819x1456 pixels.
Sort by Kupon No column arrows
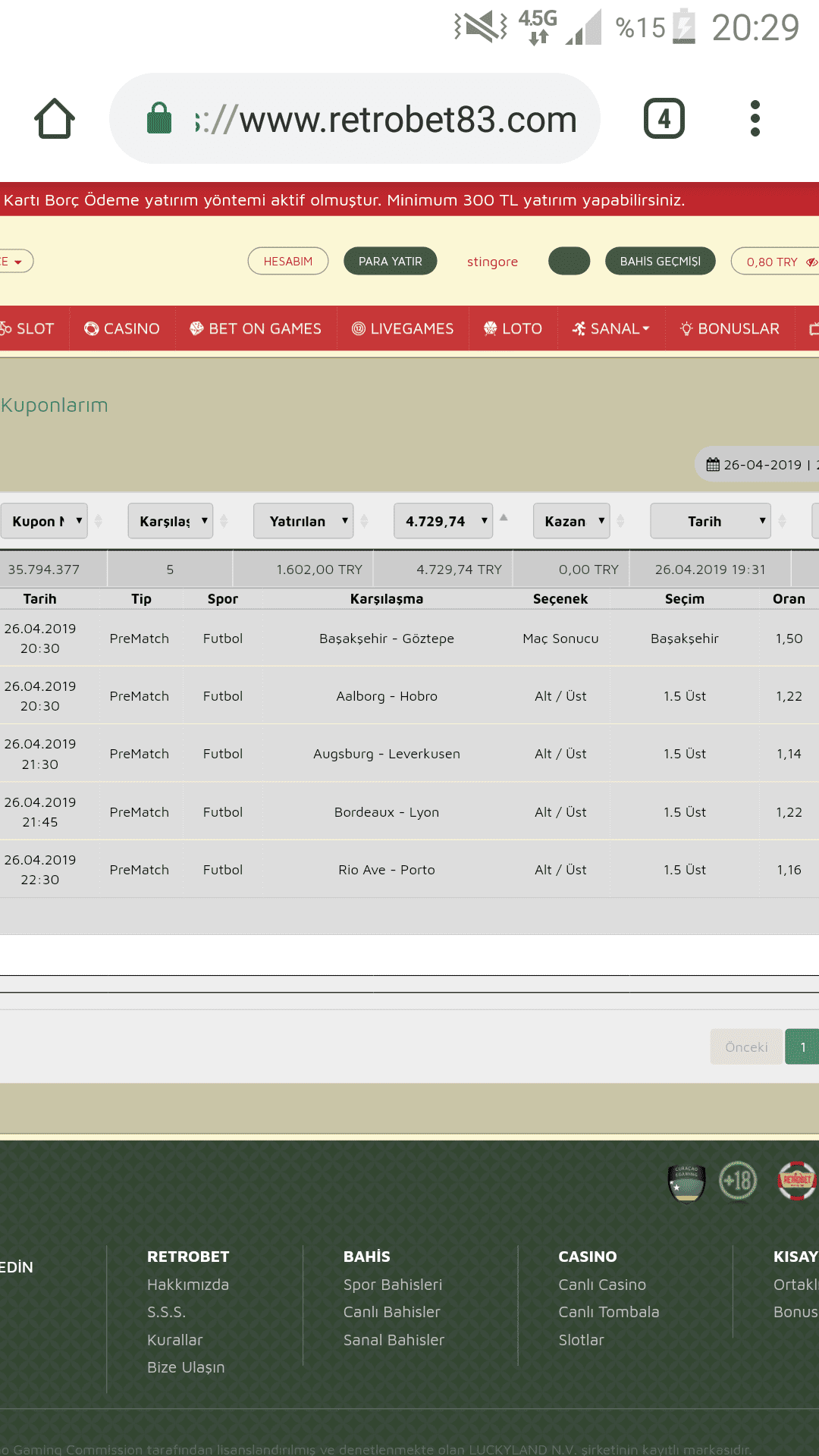click(x=99, y=521)
